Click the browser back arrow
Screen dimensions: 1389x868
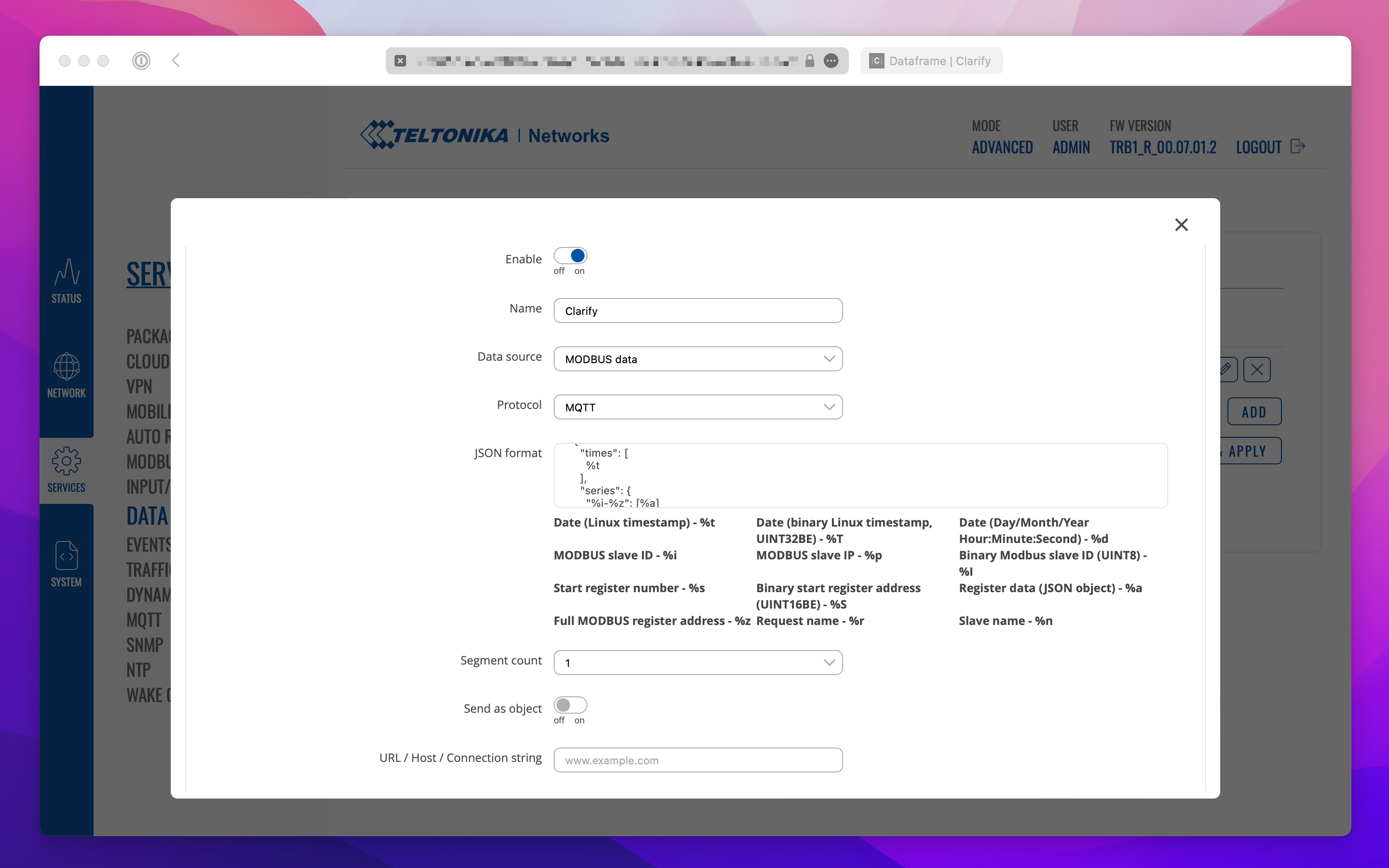pos(176,61)
